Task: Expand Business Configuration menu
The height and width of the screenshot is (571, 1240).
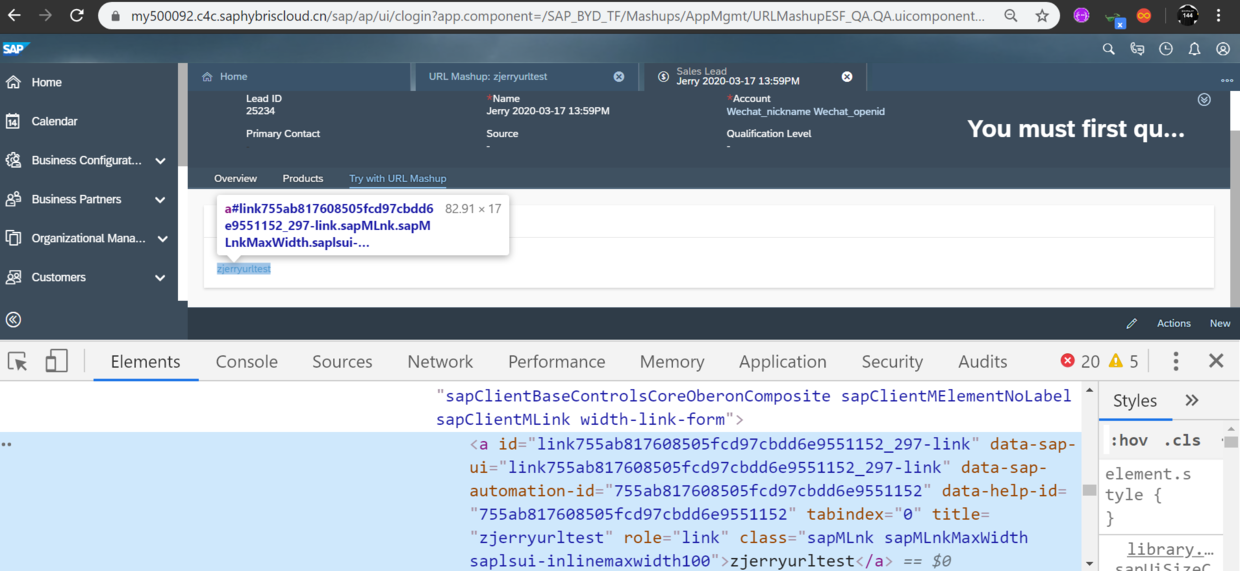Action: pos(160,160)
